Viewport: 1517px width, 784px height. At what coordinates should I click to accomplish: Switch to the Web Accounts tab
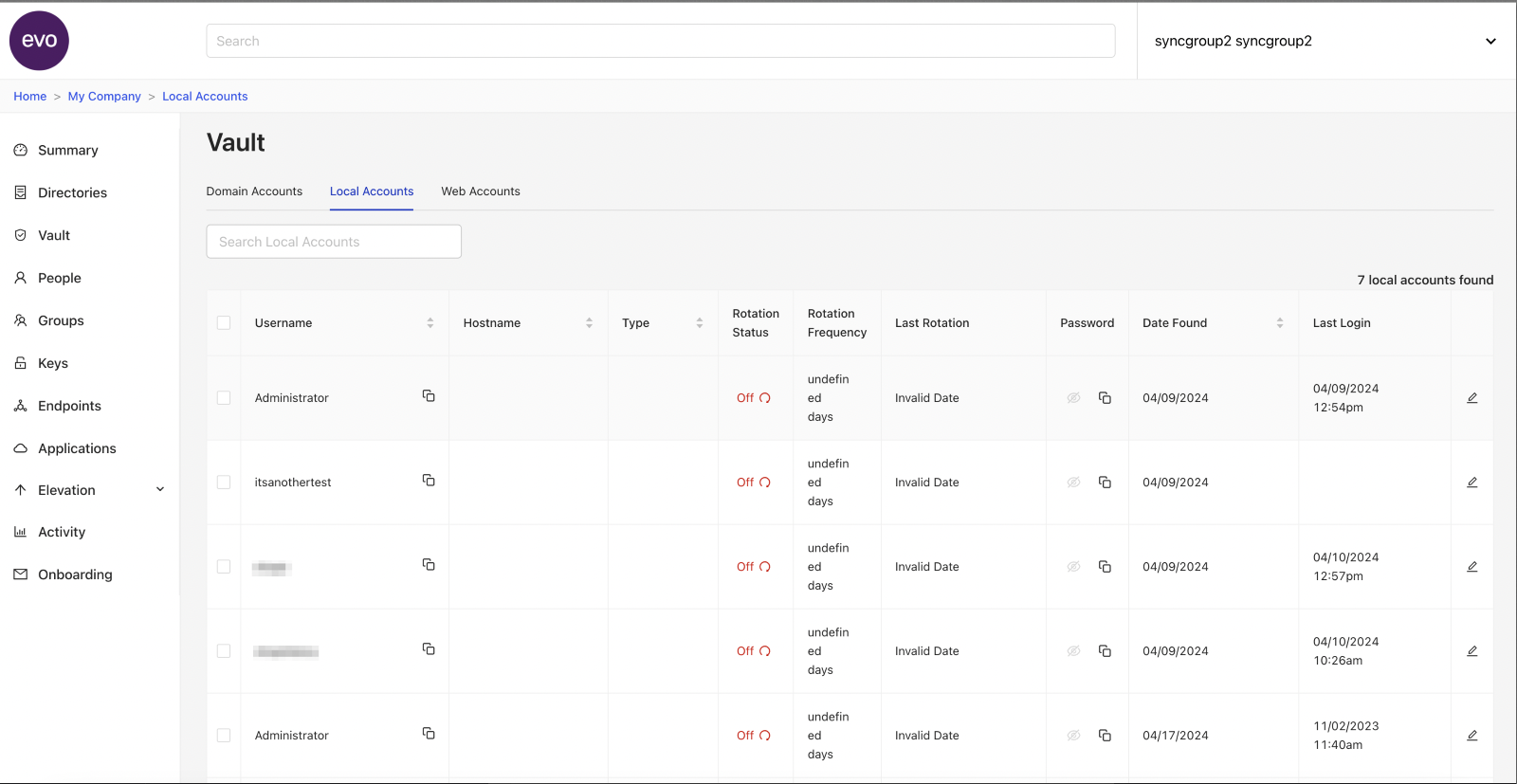click(x=481, y=191)
